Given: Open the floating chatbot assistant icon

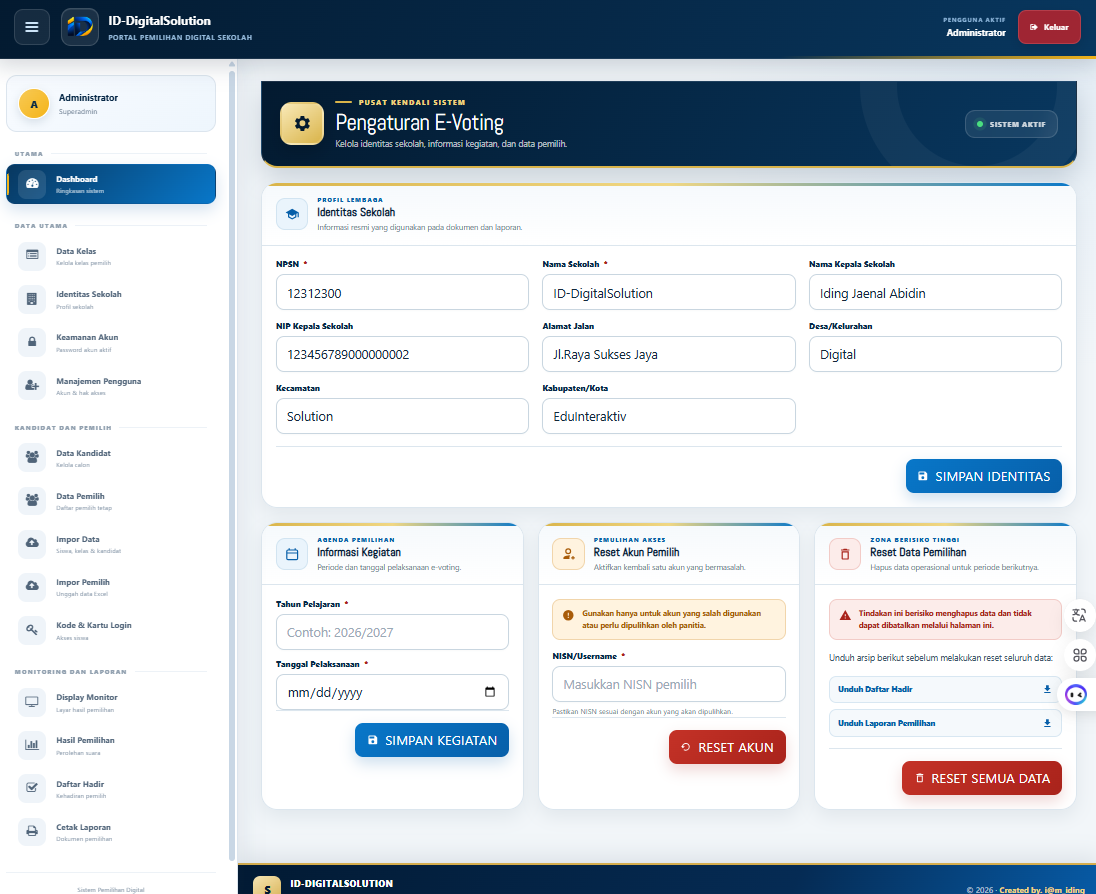Looking at the screenshot, I should point(1076,695).
